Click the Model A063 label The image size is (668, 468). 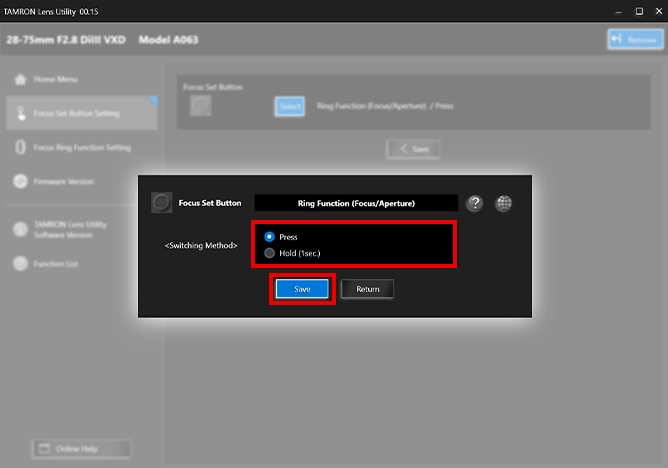click(168, 40)
